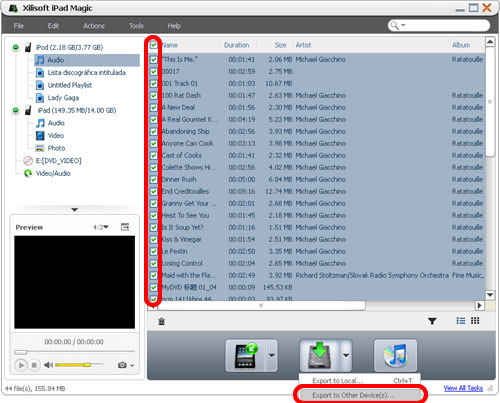Open the filter funnel icon

(x=432, y=321)
